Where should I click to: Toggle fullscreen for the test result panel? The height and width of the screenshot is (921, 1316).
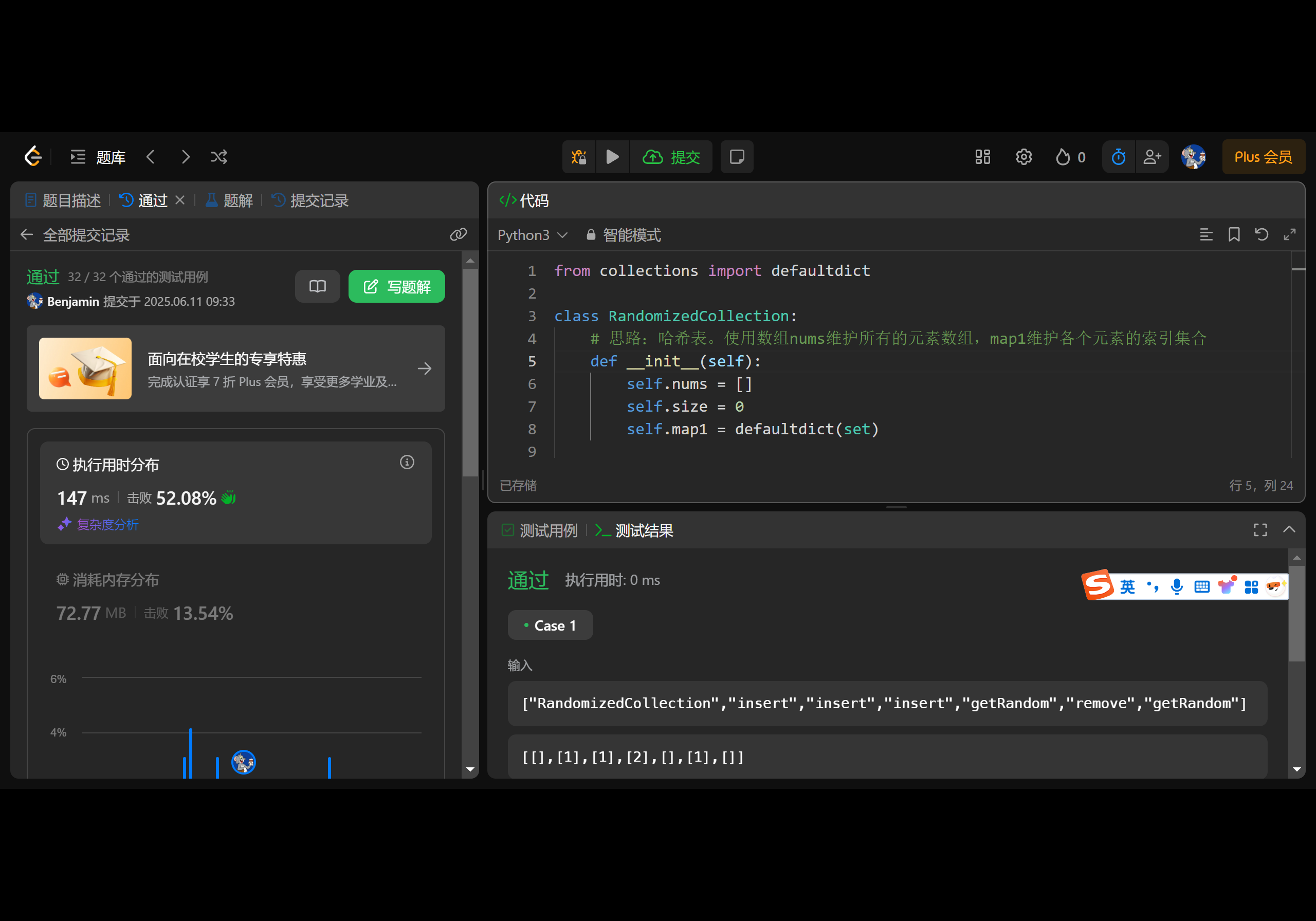click(x=1260, y=530)
